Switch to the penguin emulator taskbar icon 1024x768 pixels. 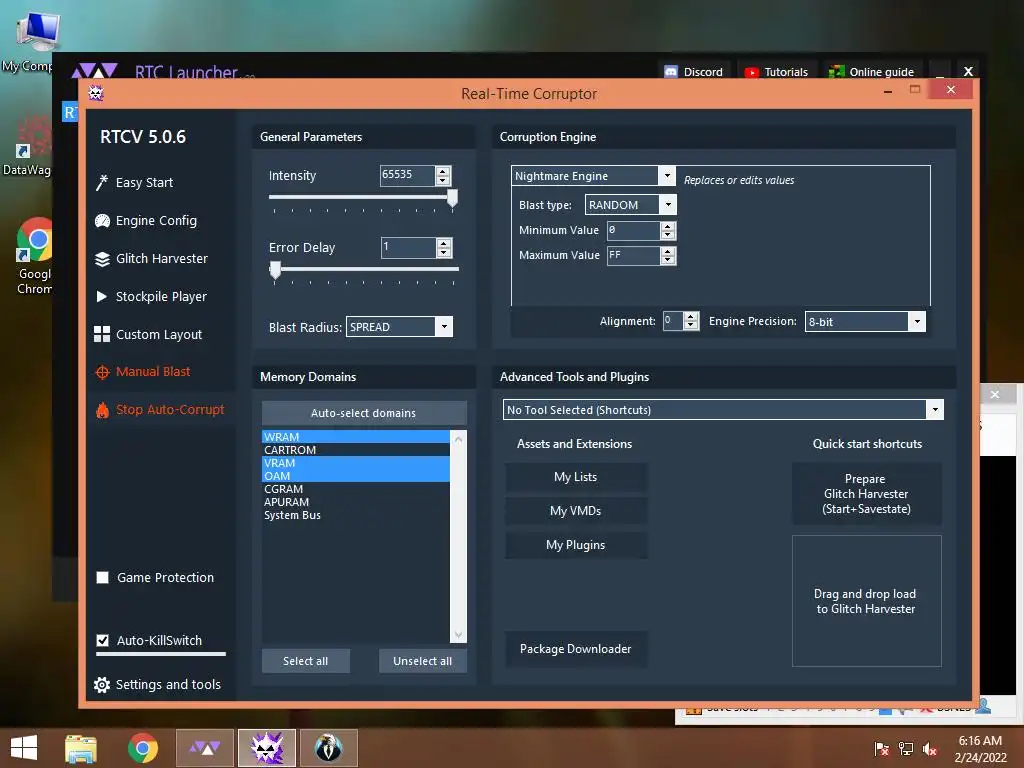pos(328,748)
